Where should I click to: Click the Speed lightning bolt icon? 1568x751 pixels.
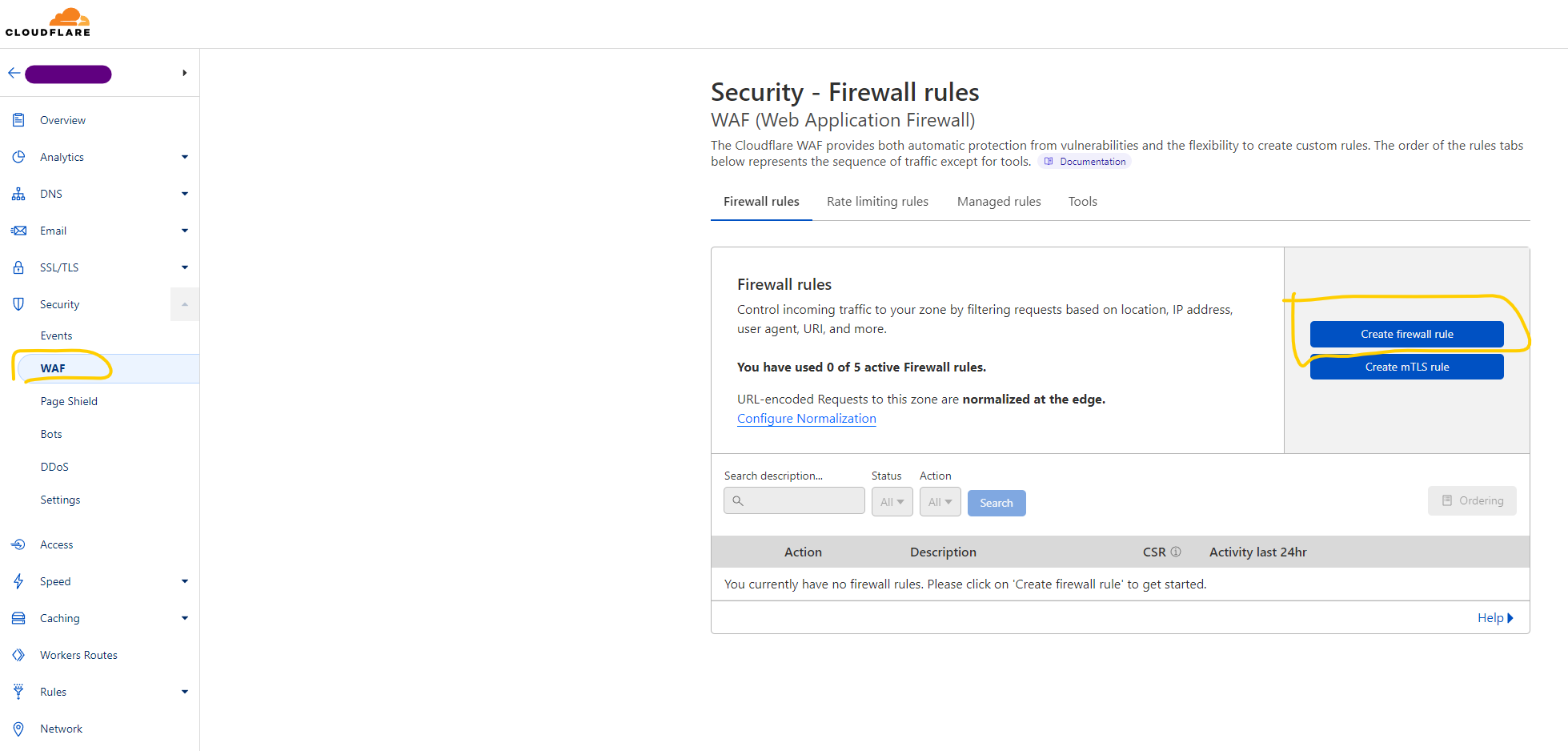click(18, 581)
